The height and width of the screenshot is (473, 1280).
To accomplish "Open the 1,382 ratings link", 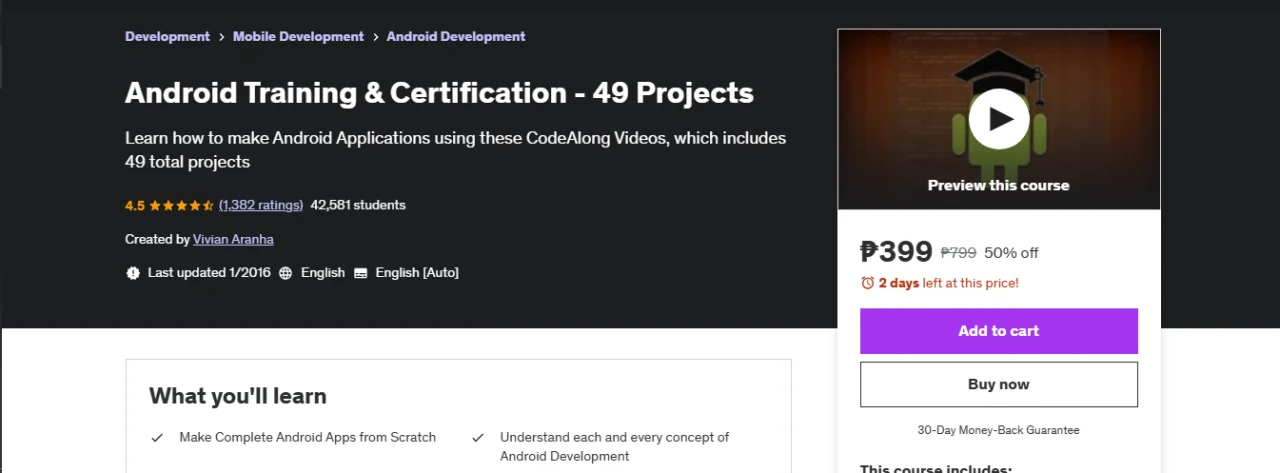I will (x=261, y=205).
